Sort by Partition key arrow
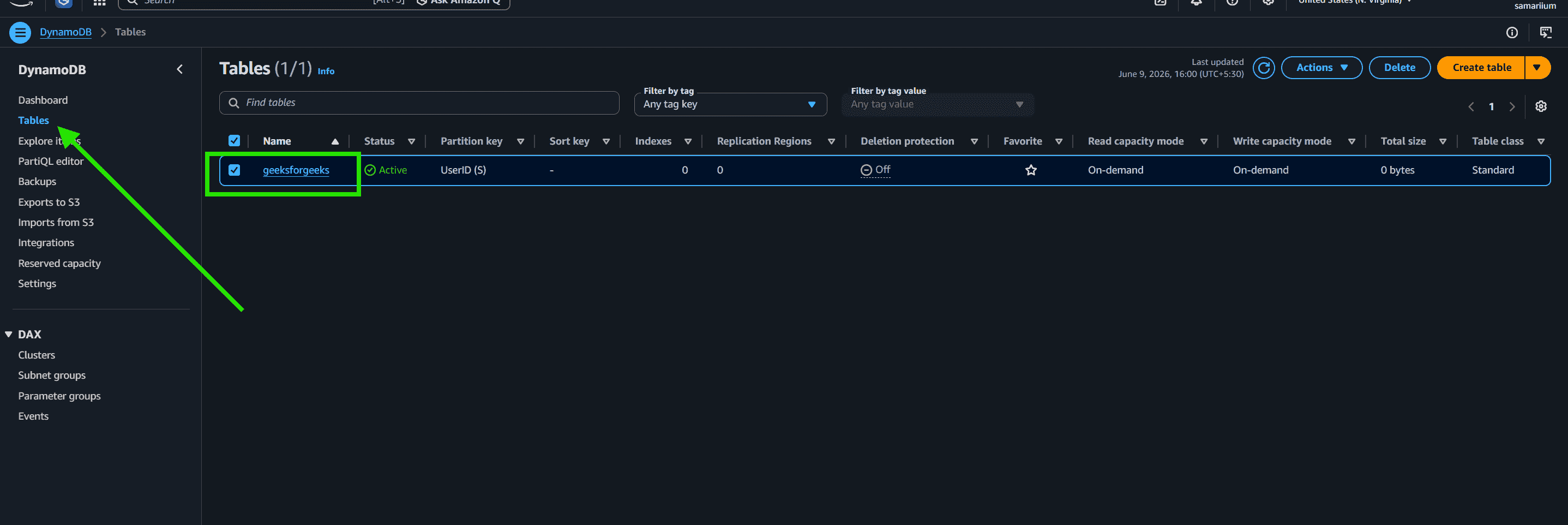 (520, 141)
